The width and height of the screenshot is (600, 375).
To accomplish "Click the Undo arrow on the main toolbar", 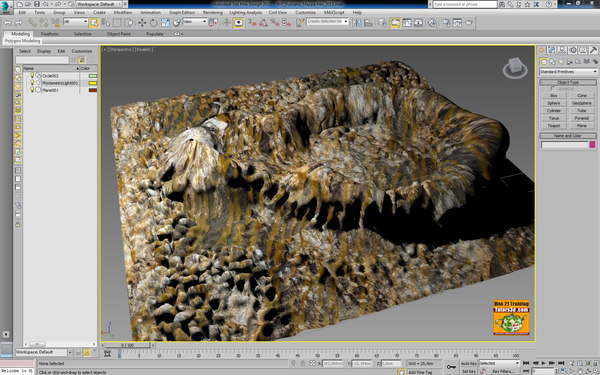I will [7, 23].
